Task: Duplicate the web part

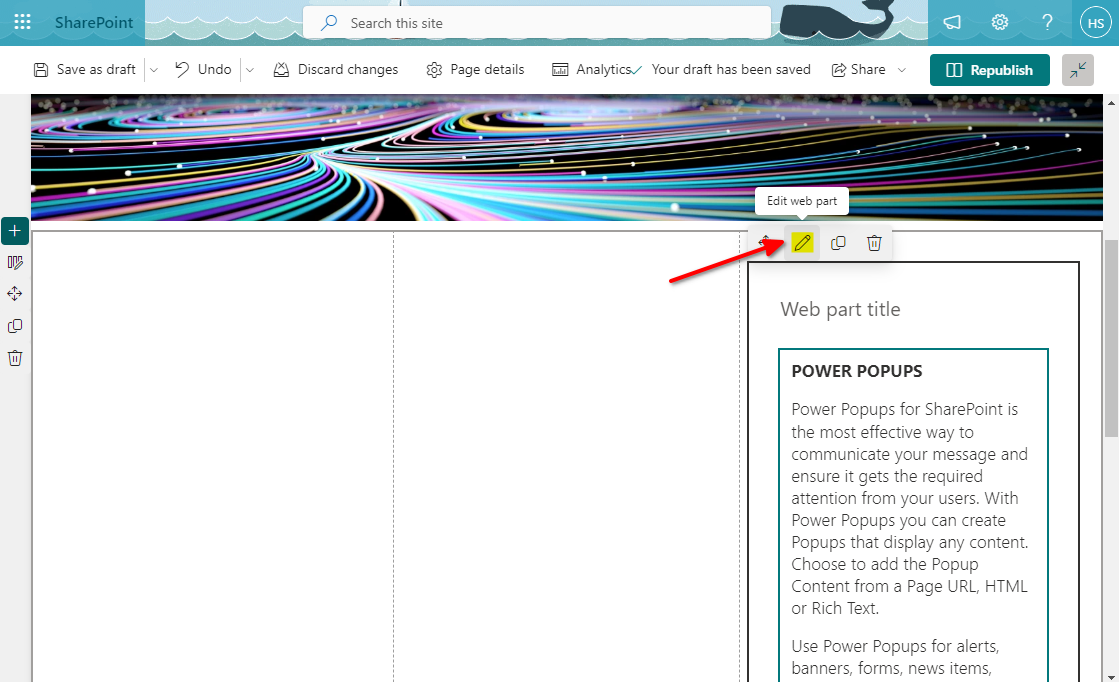Action: 839,243
